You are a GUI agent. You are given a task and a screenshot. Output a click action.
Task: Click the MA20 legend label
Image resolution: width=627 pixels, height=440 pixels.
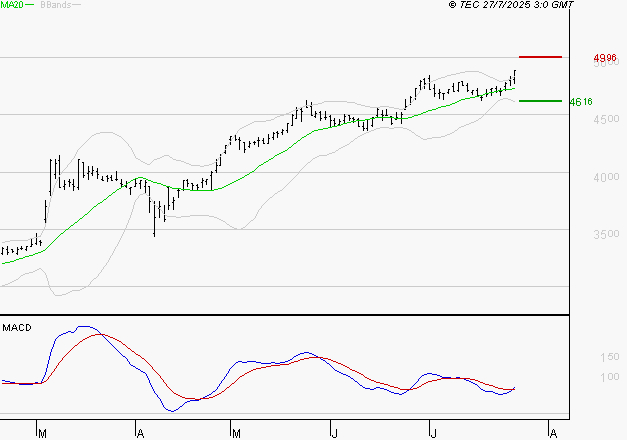point(12,5)
